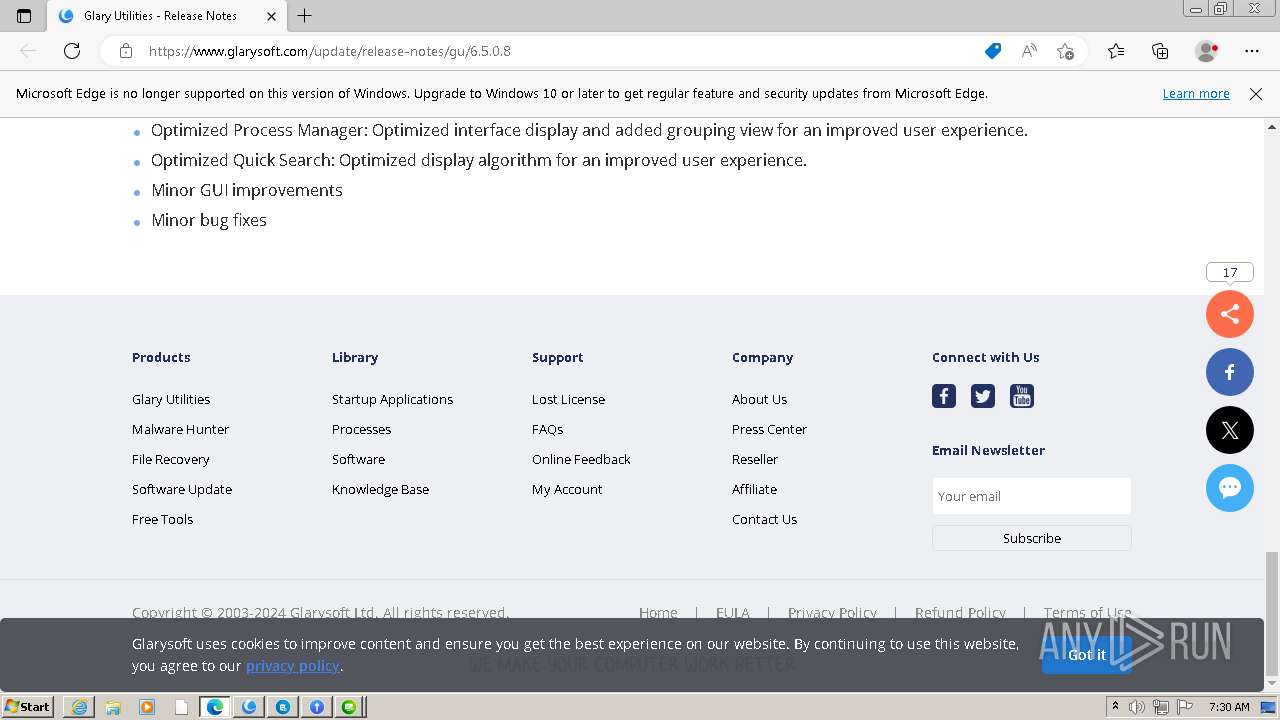This screenshot has height=720, width=1280.
Task: Open the Knowledge Base link
Action: pos(380,489)
